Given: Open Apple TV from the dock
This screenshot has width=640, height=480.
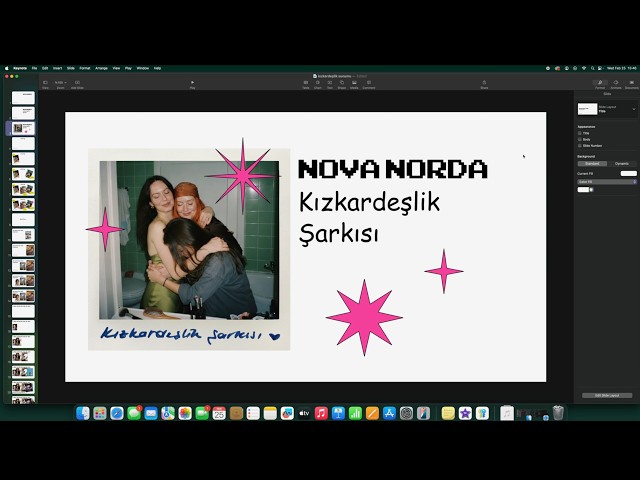Looking at the screenshot, I should (x=304, y=413).
